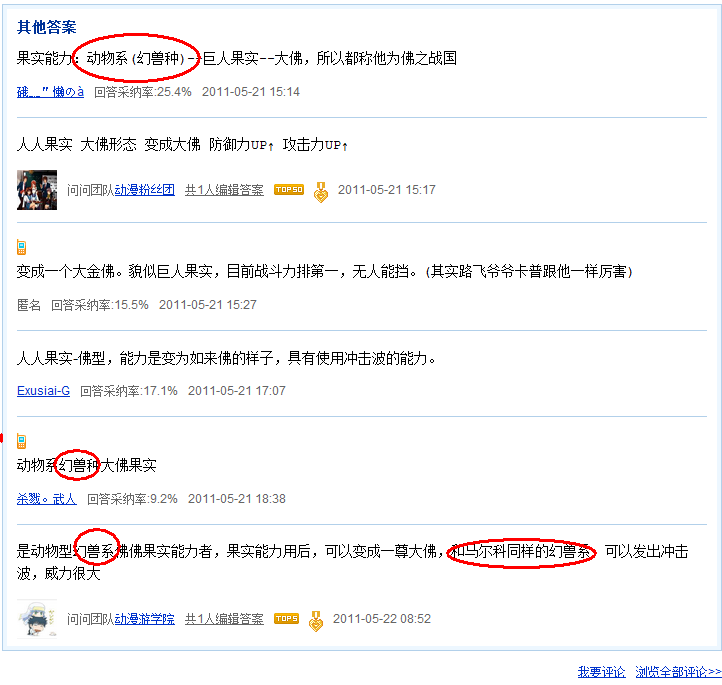Open the 动漫粉丝团 team link

coord(145,190)
